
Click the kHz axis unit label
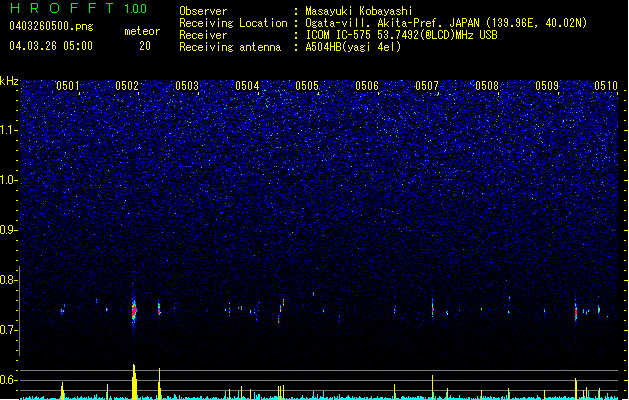9,81
